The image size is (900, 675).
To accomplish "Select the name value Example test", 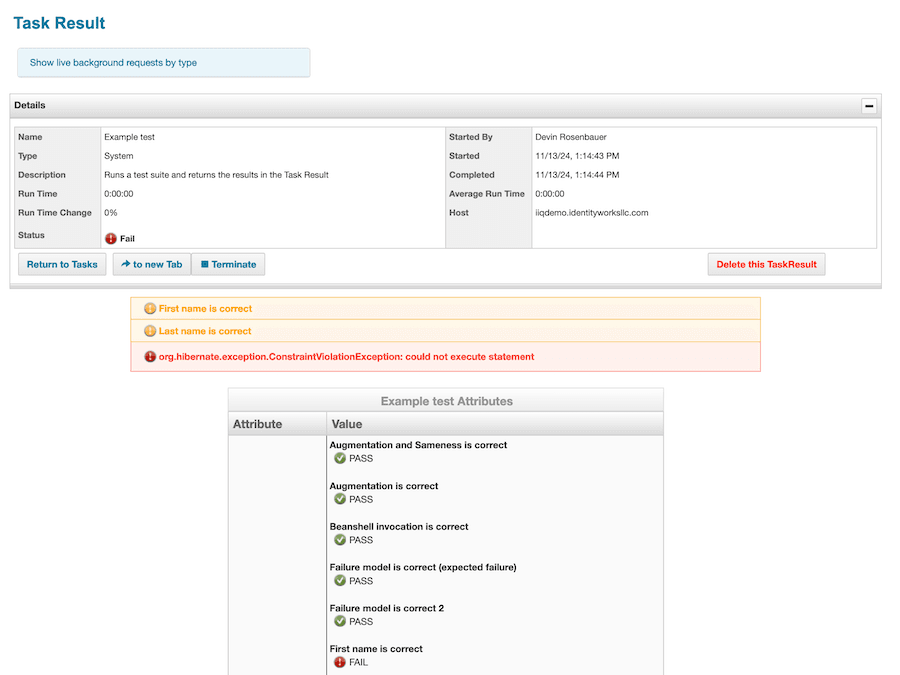I will point(129,137).
